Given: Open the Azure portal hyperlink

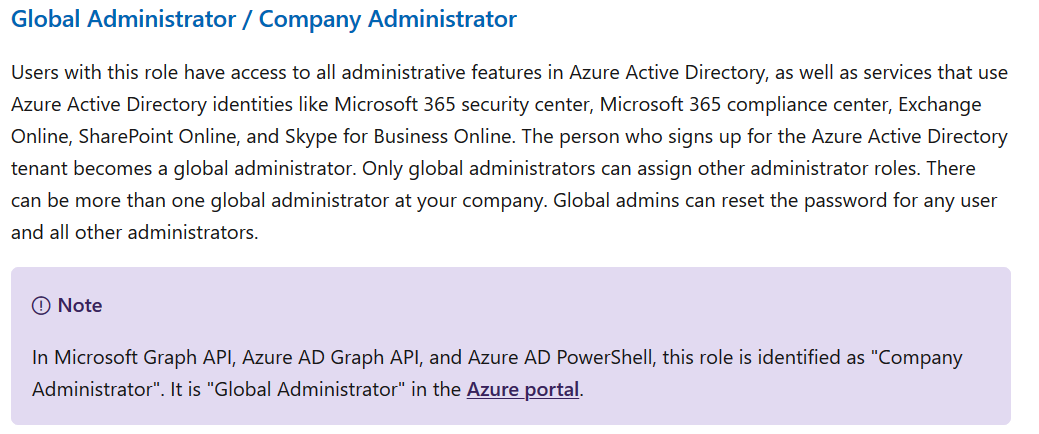Looking at the screenshot, I should 523,389.
